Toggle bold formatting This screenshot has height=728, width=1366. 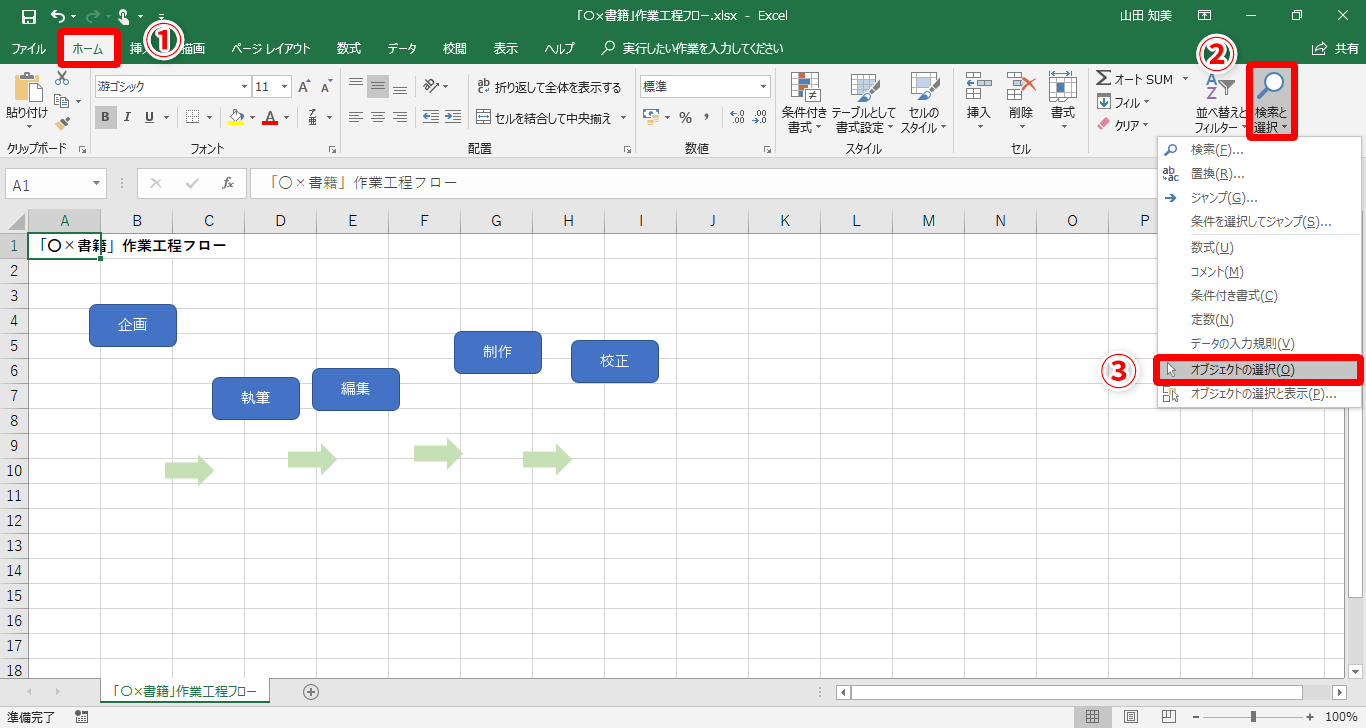click(106, 117)
